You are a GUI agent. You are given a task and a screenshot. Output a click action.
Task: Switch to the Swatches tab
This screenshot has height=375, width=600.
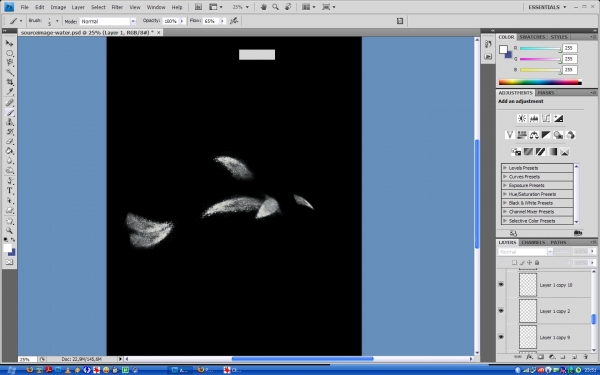tap(532, 37)
